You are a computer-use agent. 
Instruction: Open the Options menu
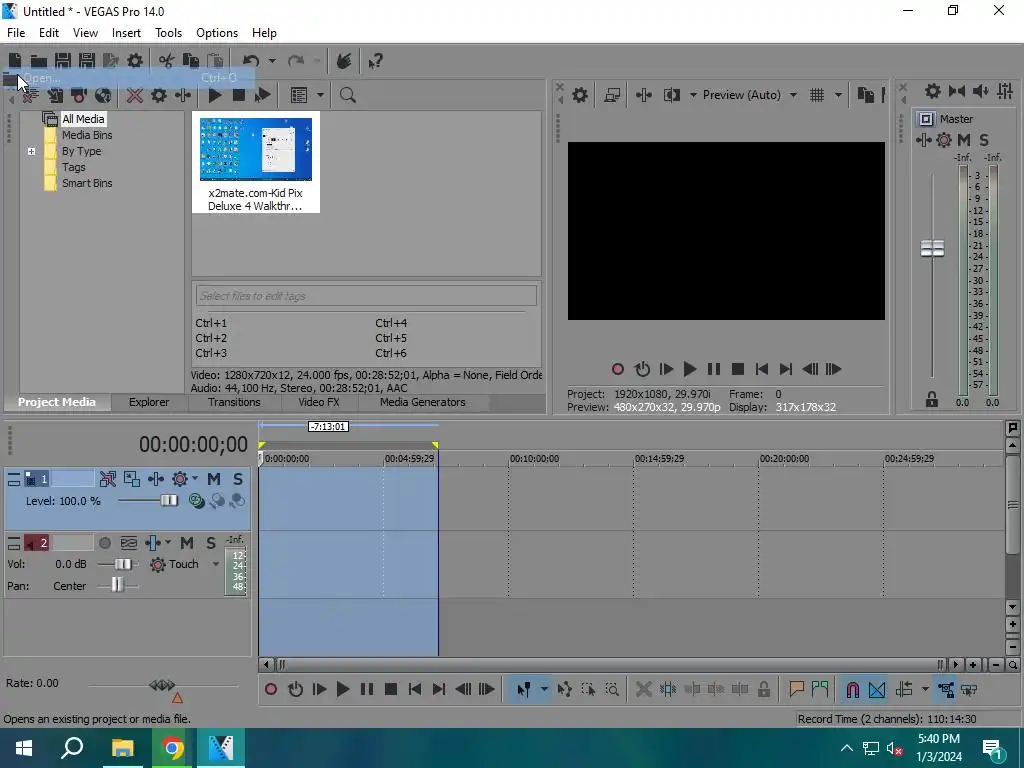(x=217, y=33)
